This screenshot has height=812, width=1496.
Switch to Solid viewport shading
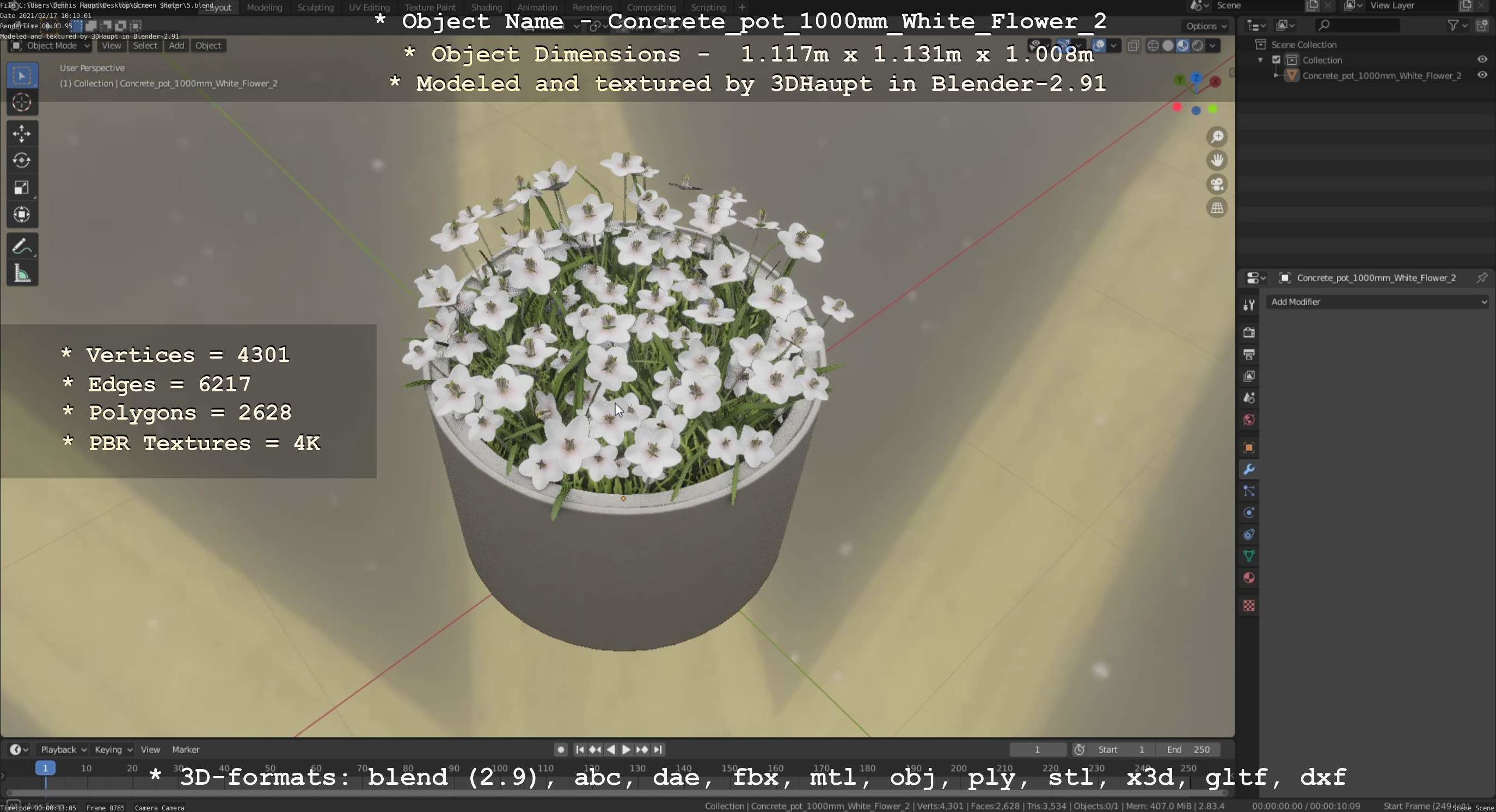click(1168, 45)
